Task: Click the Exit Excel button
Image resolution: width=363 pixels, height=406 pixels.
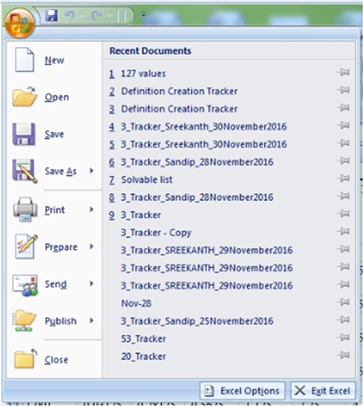Action: click(x=323, y=391)
